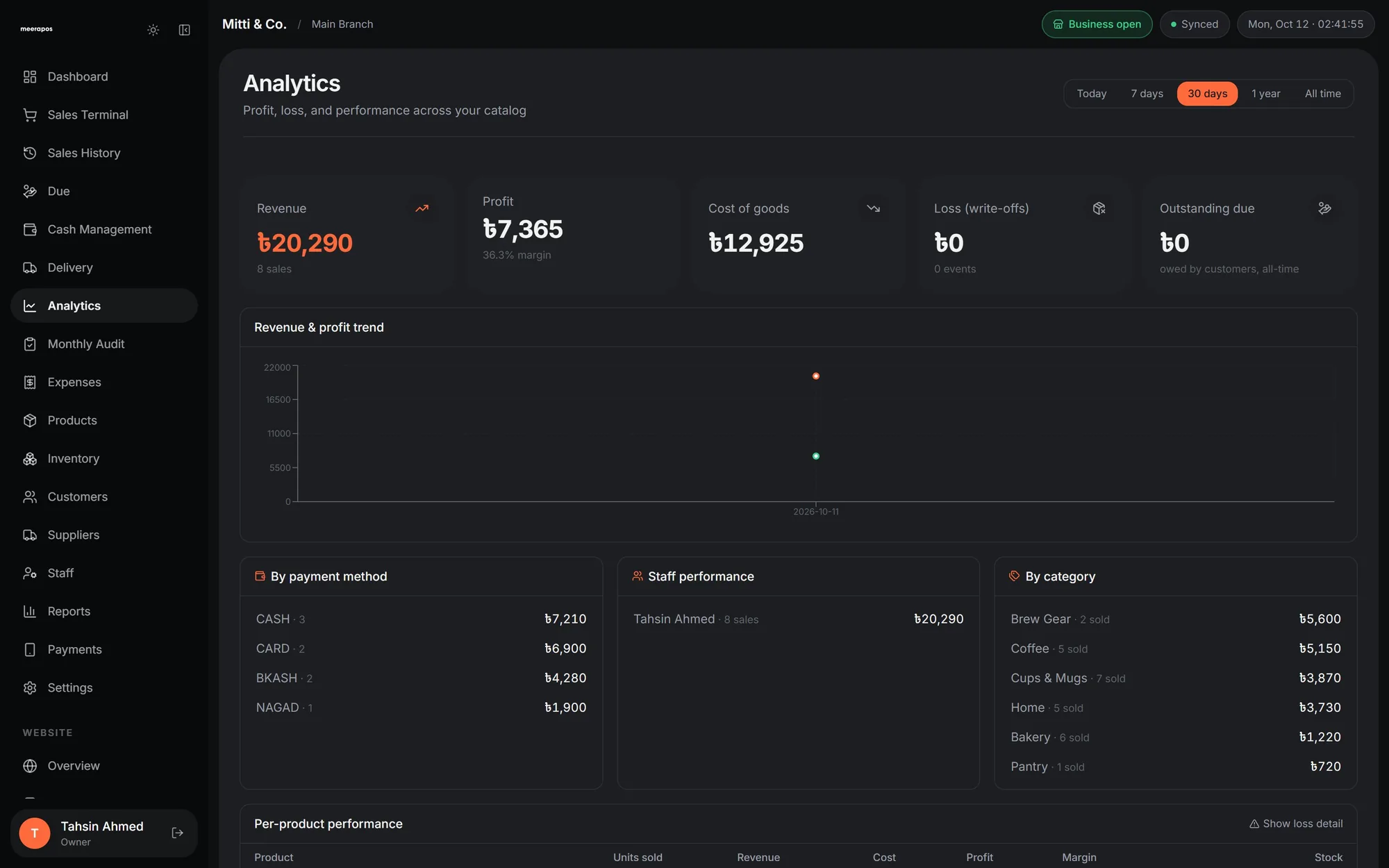Select the Today time range
The height and width of the screenshot is (868, 1389).
tap(1092, 94)
